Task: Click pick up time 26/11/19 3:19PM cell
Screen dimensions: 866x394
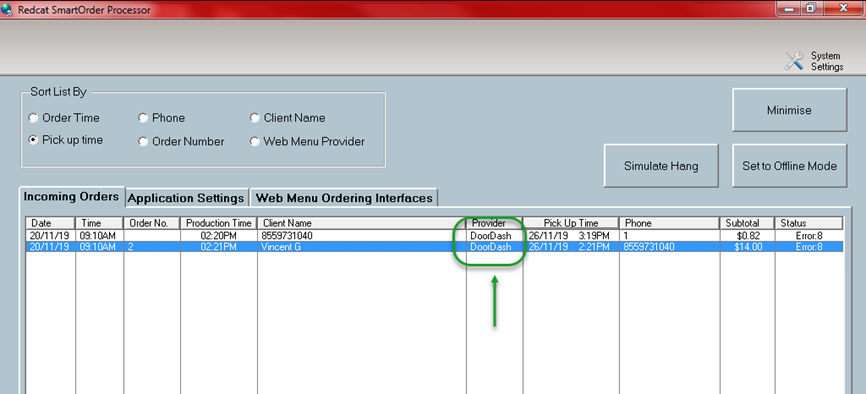Action: click(x=571, y=235)
